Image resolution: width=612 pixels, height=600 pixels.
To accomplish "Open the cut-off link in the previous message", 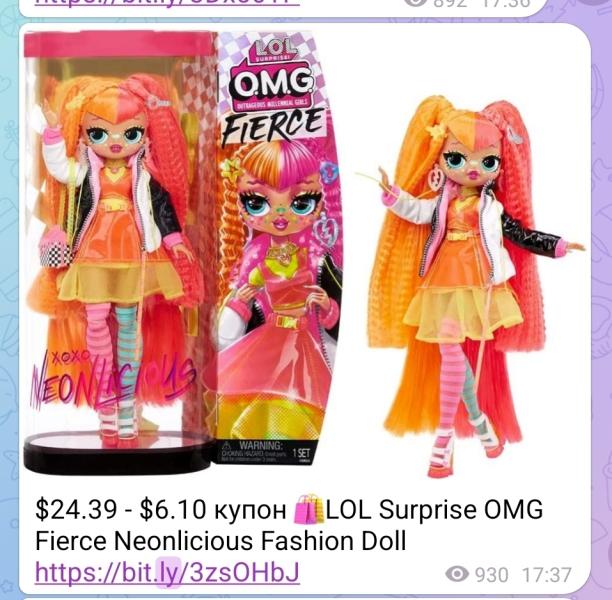I will coord(167,3).
